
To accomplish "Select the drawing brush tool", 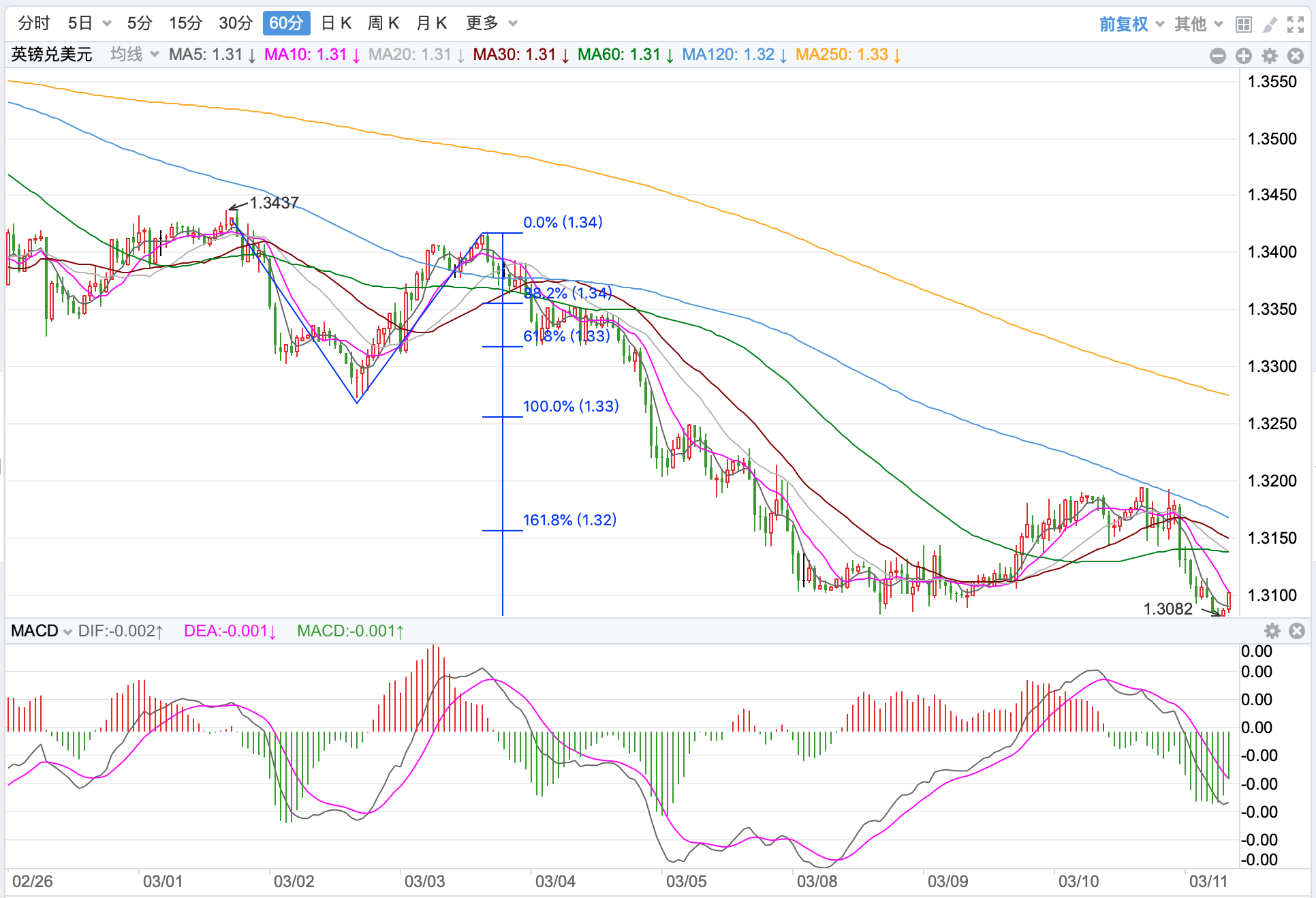I will [1270, 25].
